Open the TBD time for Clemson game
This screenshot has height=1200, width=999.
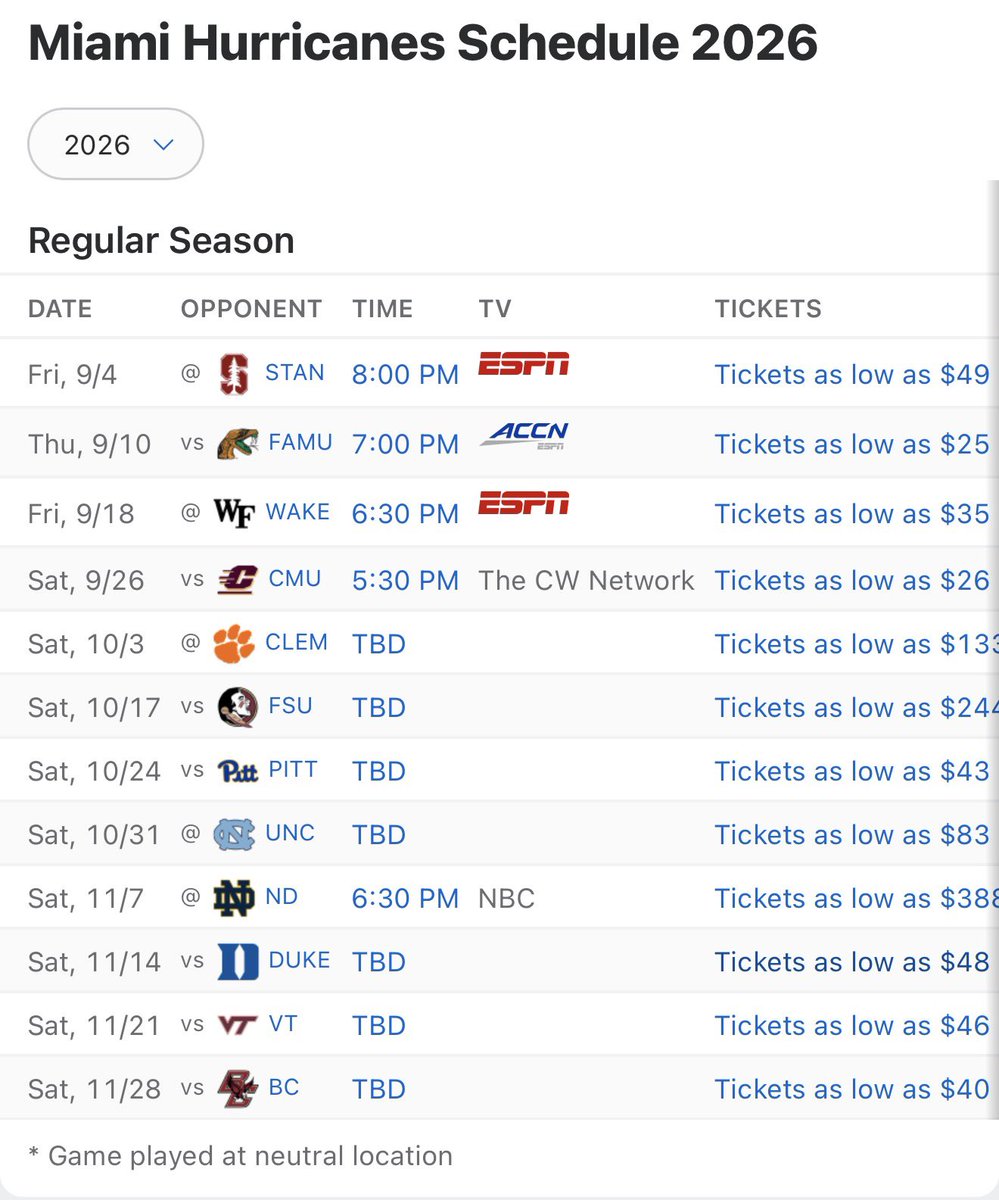click(379, 644)
